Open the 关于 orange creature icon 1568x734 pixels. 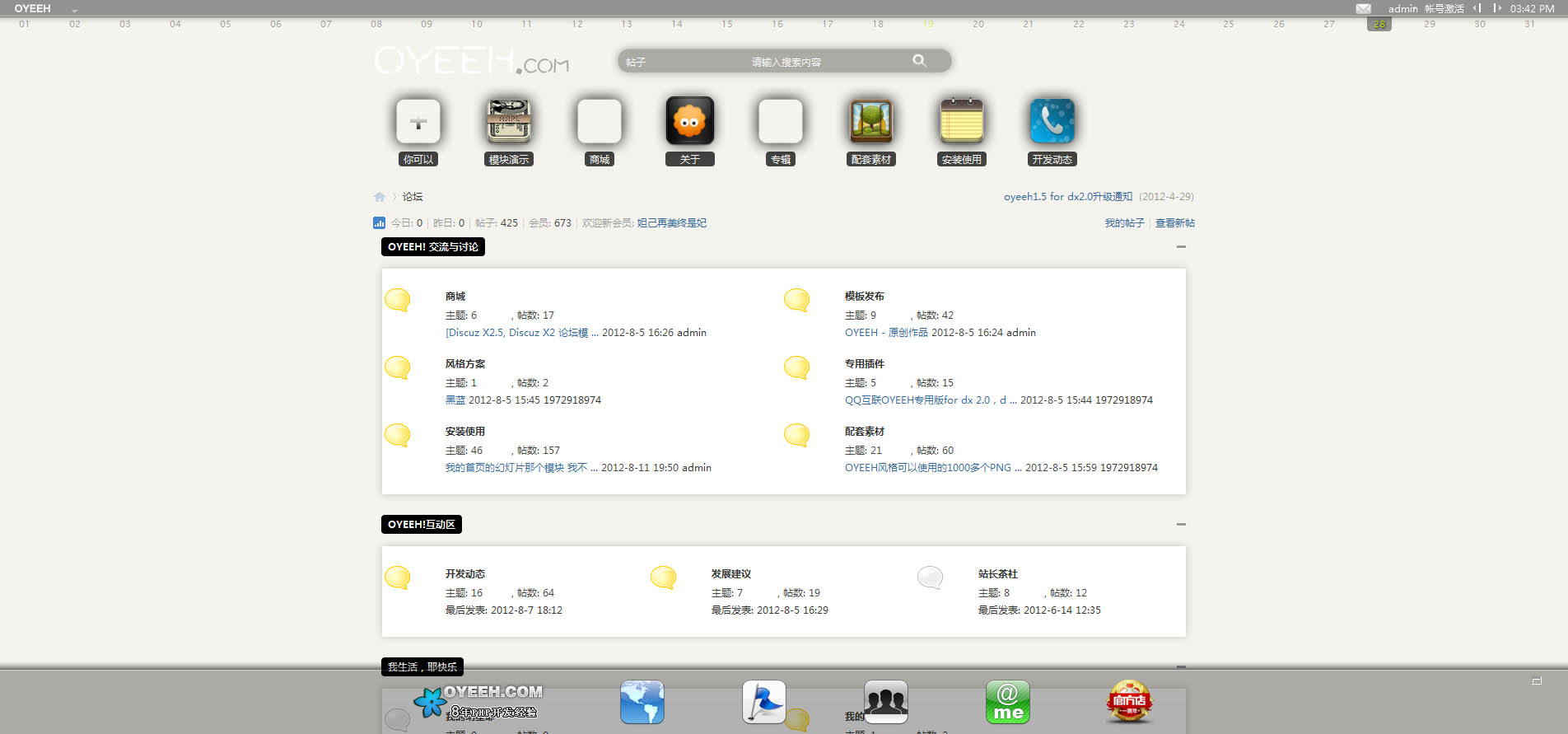(690, 121)
